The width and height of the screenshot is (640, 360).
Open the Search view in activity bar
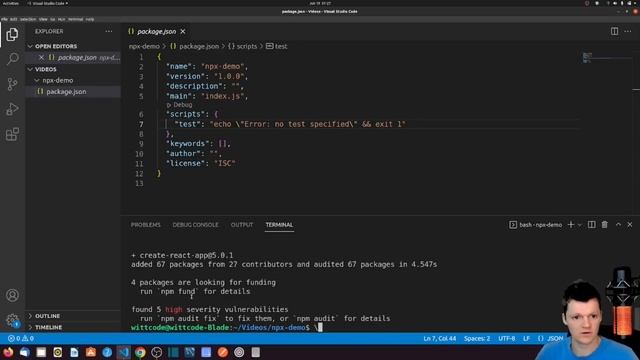coord(12,59)
